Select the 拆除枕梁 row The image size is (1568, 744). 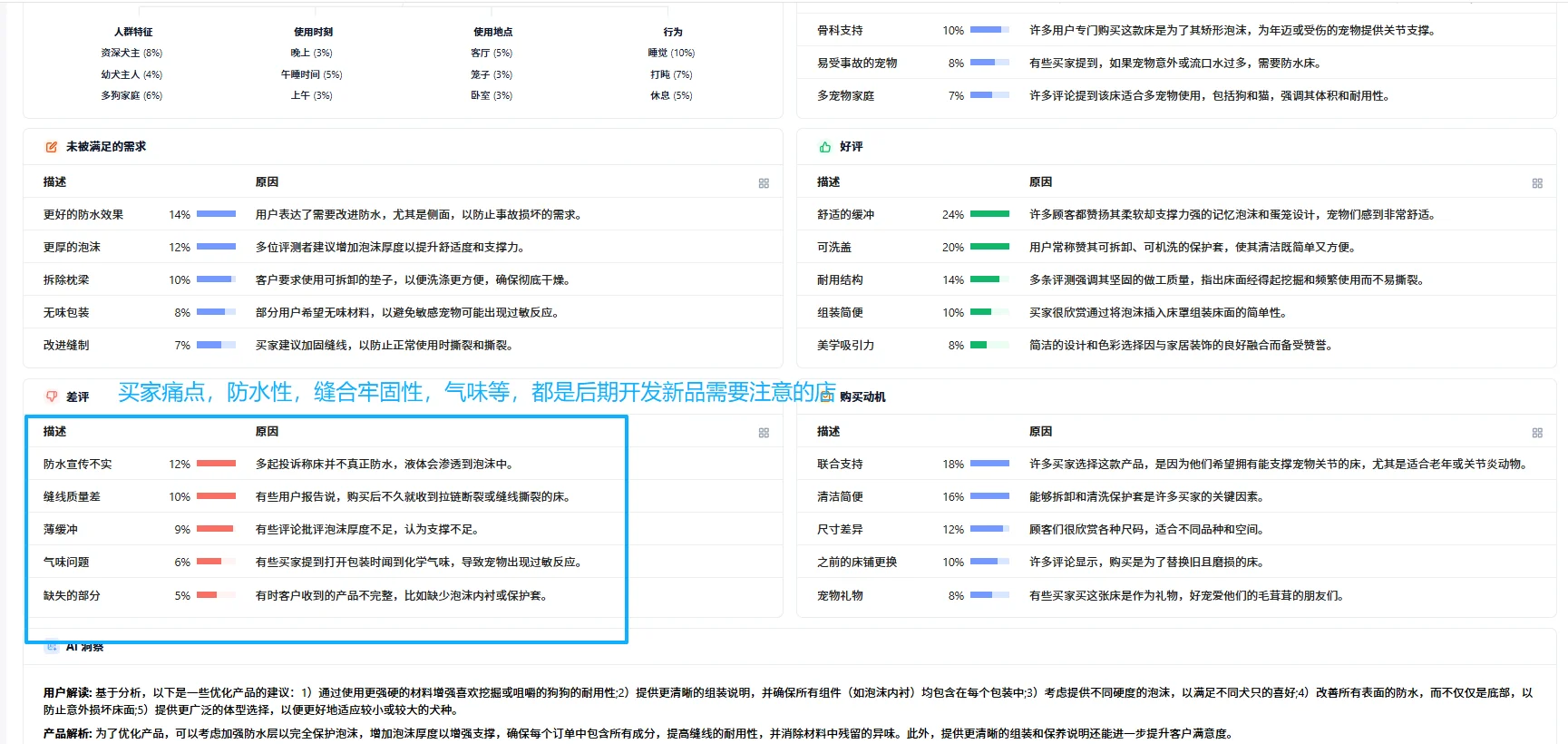pyautogui.click(x=403, y=279)
